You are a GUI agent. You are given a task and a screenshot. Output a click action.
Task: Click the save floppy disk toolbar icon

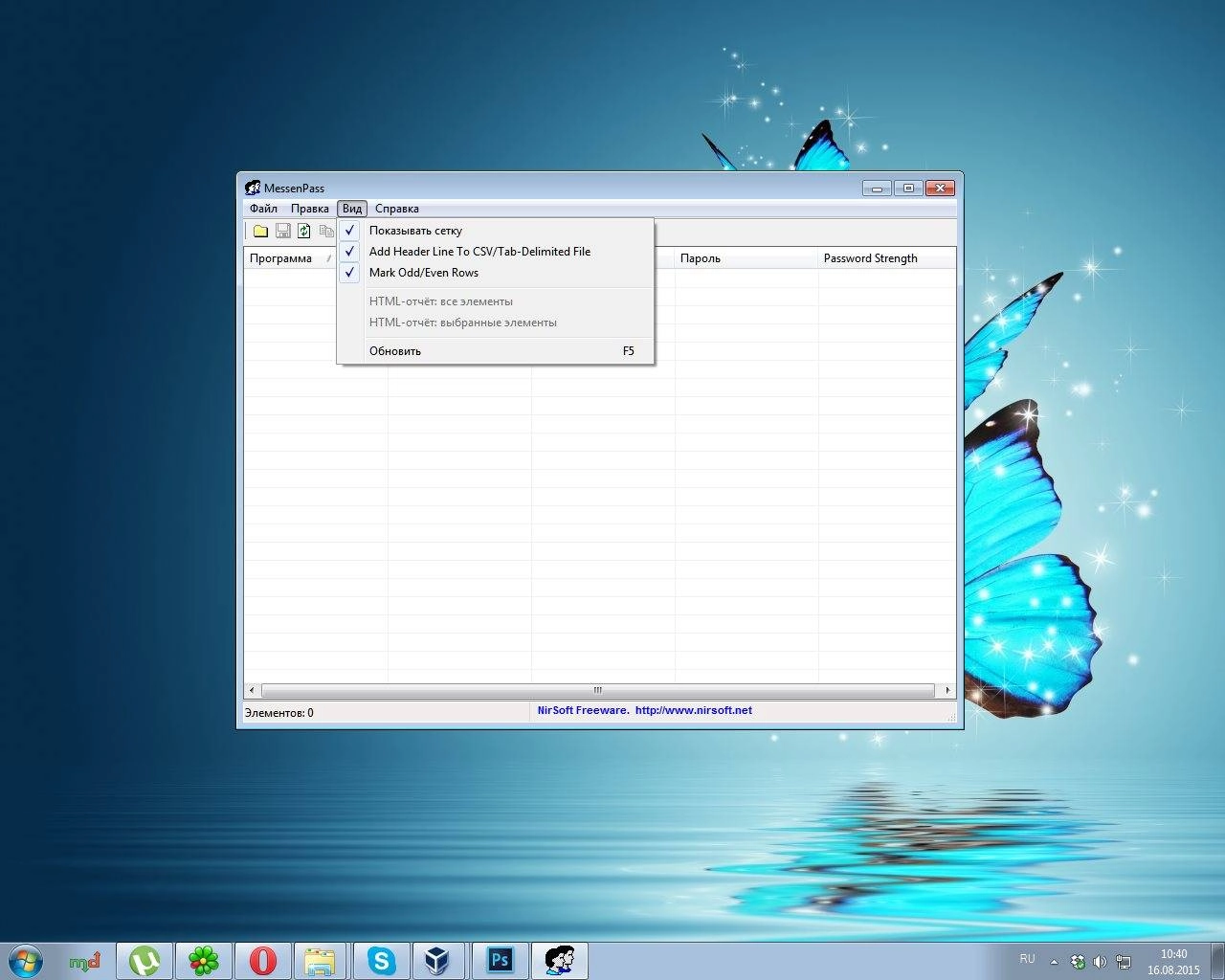tap(282, 231)
